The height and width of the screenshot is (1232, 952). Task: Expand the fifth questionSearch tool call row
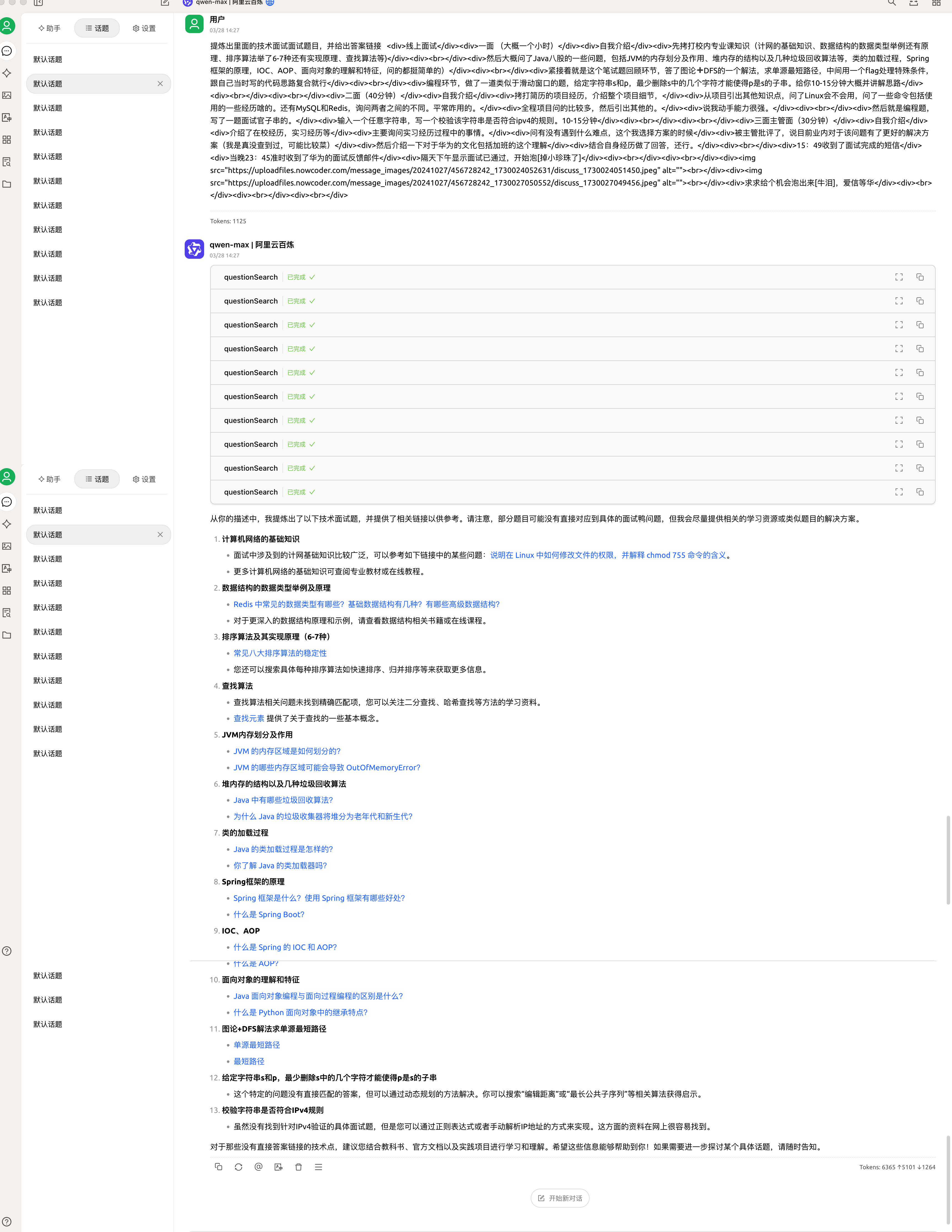[251, 373]
